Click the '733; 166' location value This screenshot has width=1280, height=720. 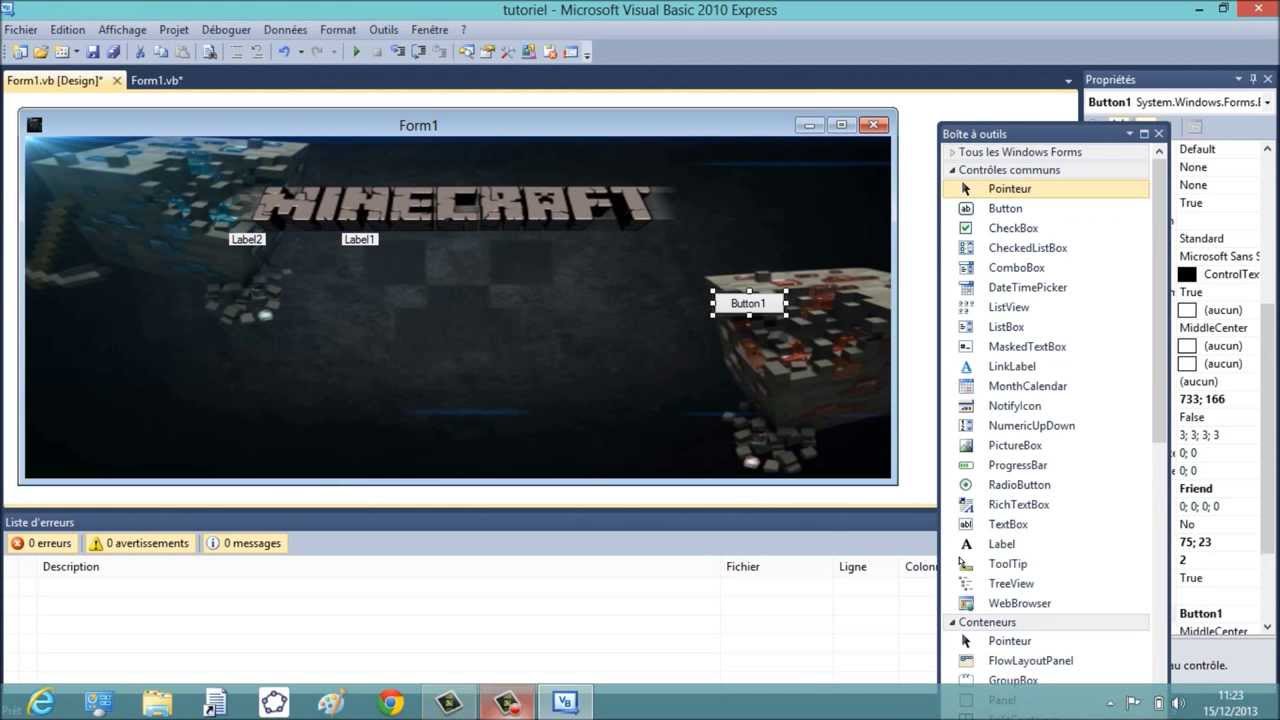[x=1202, y=399]
